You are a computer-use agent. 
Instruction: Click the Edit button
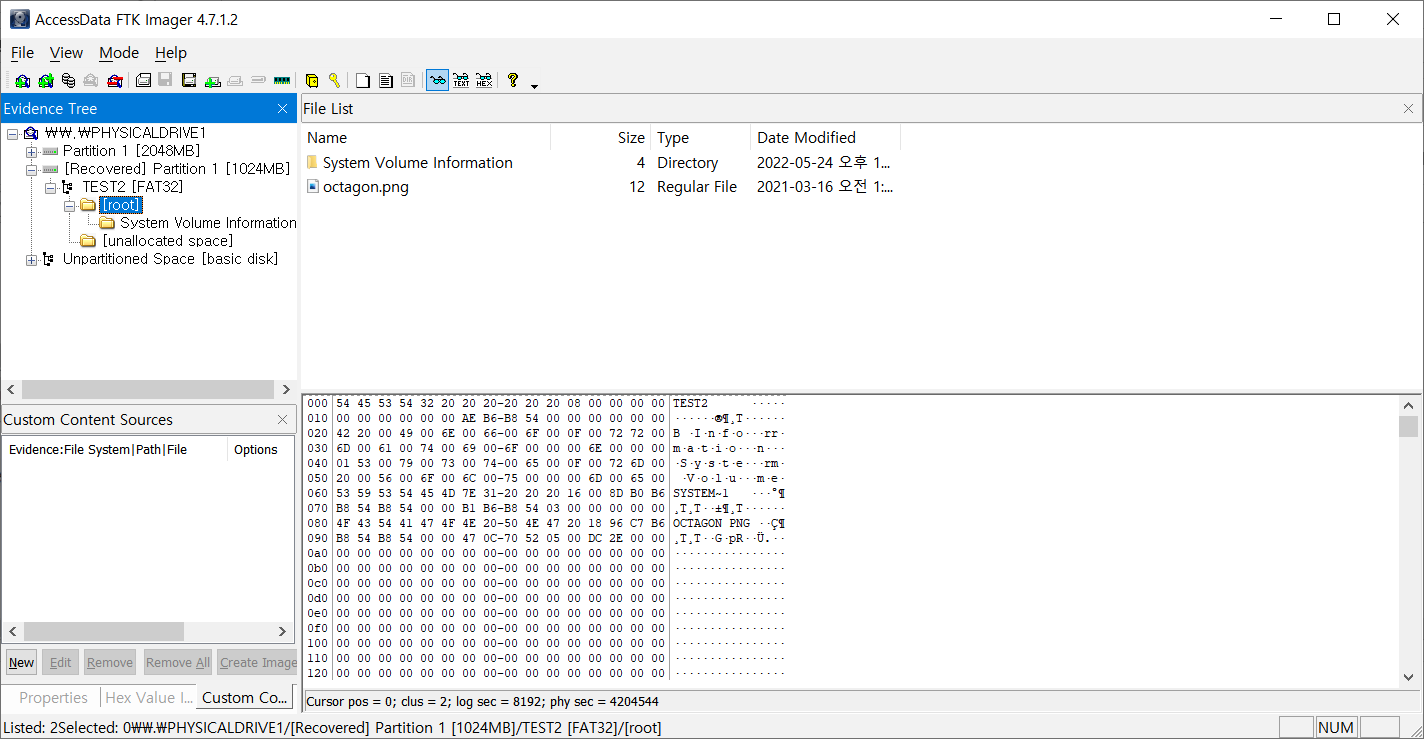coord(61,662)
